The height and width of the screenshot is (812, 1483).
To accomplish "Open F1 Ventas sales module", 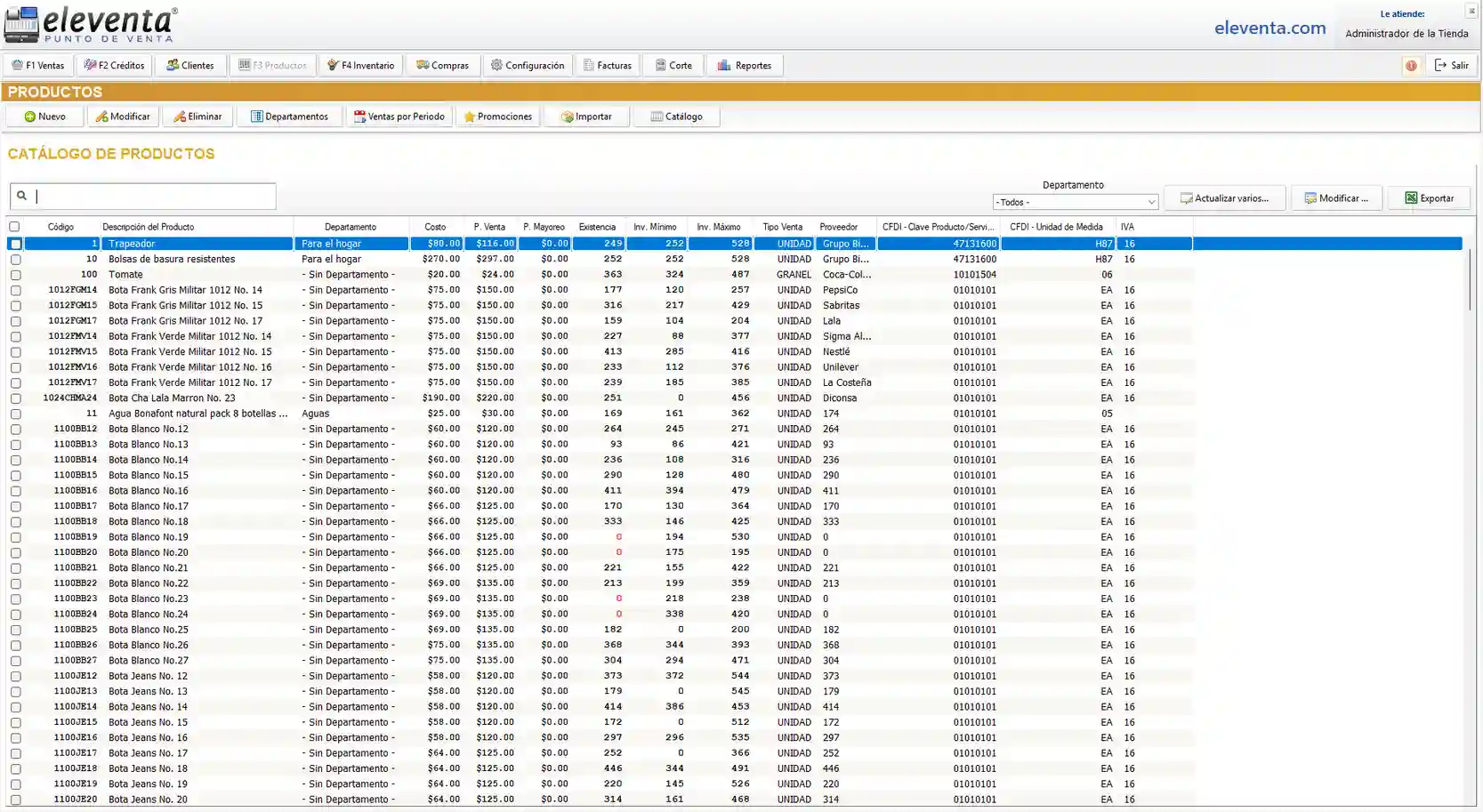I will pos(38,66).
